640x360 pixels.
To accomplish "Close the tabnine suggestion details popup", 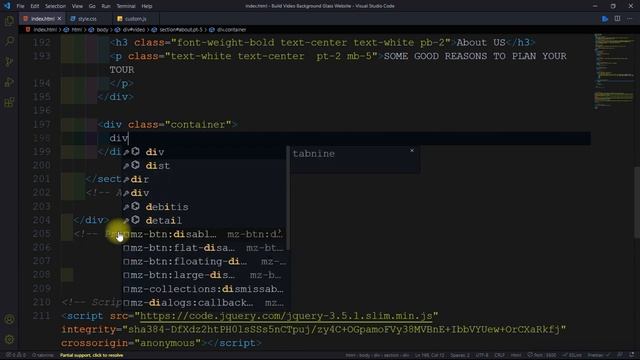I will click(x=412, y=151).
